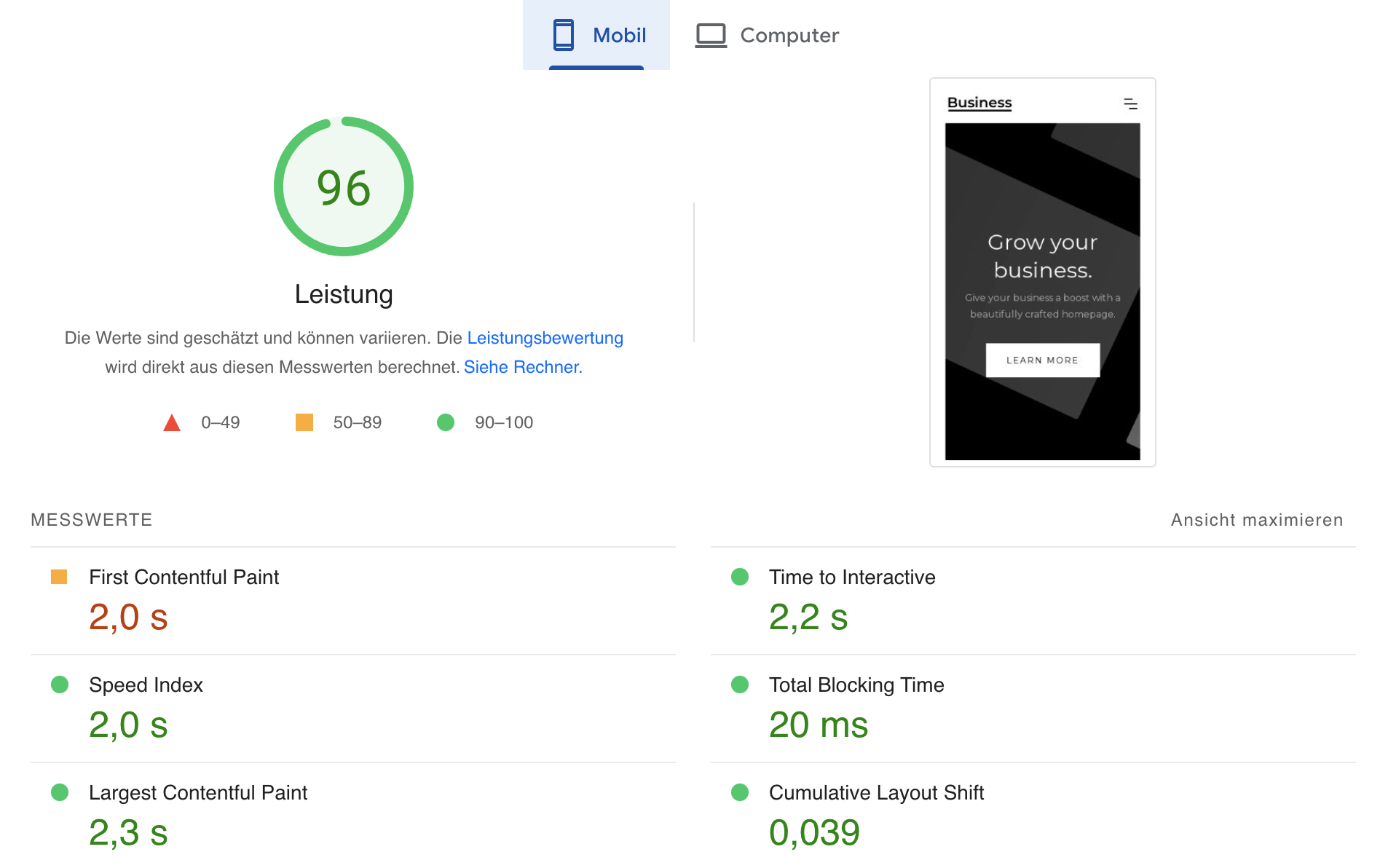Click the green dot next to Cumulative Layout Shift
Image resolution: width=1388 pixels, height=868 pixels.
click(740, 792)
